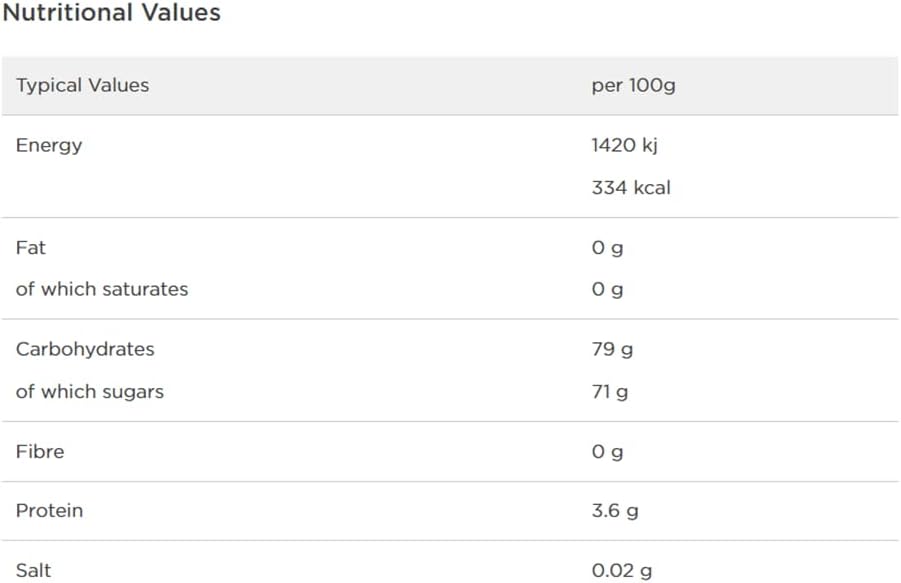Click the Energy row label
901x583 pixels.
click(x=49, y=145)
